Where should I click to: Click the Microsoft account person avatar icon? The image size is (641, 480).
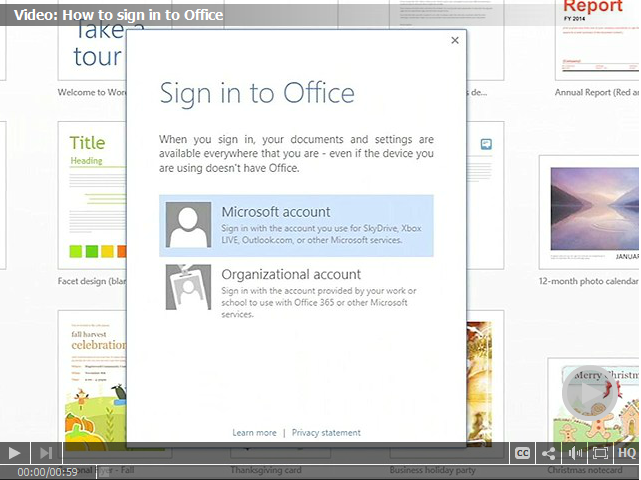coord(188,224)
